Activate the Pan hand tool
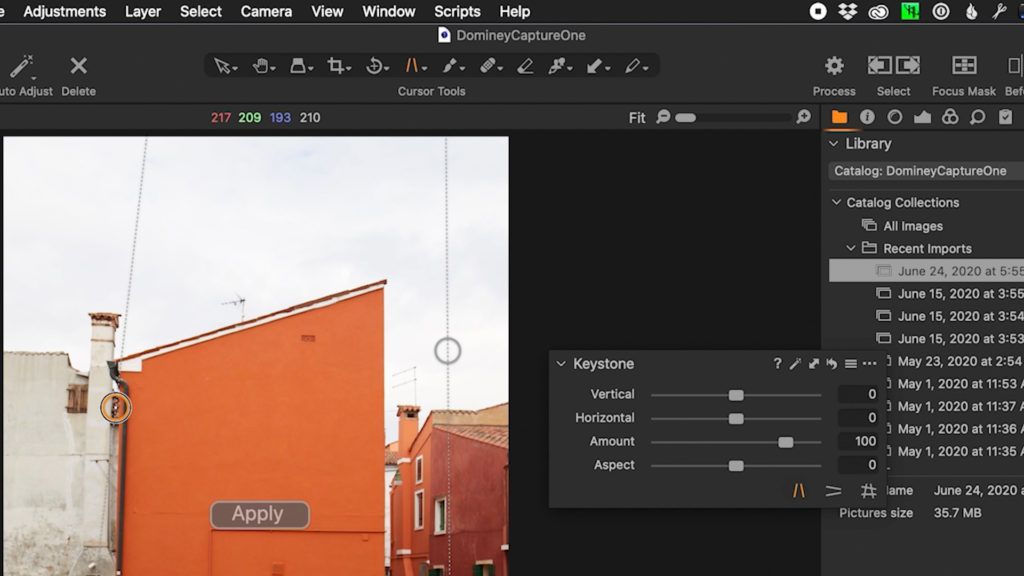 point(263,65)
